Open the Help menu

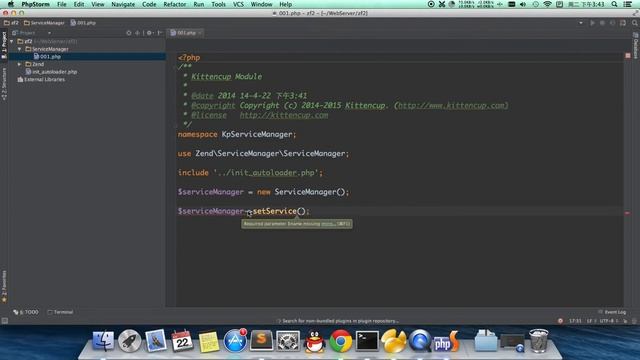coord(285,4)
